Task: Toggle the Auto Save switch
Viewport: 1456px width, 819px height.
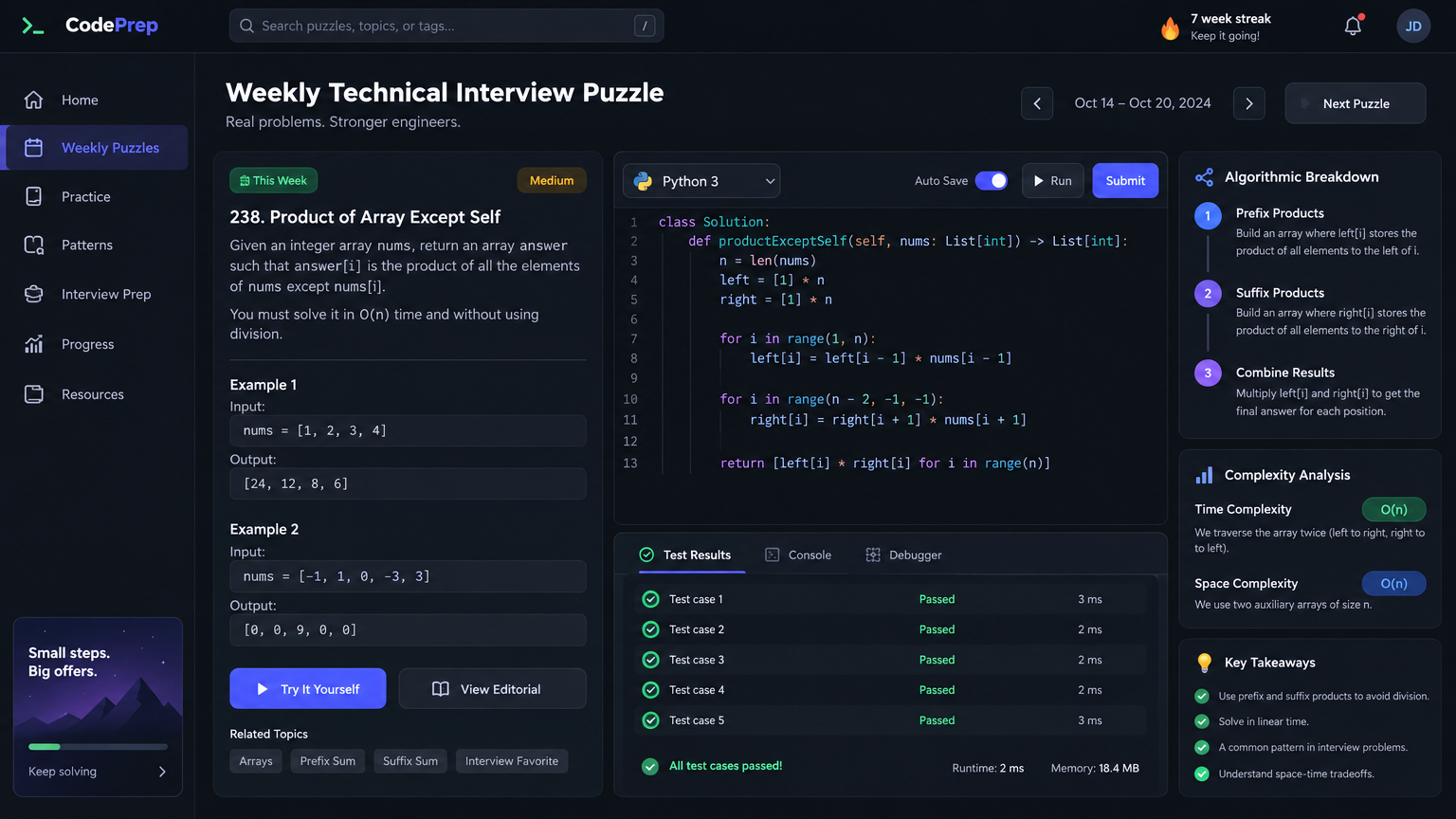Action: pyautogui.click(x=992, y=180)
